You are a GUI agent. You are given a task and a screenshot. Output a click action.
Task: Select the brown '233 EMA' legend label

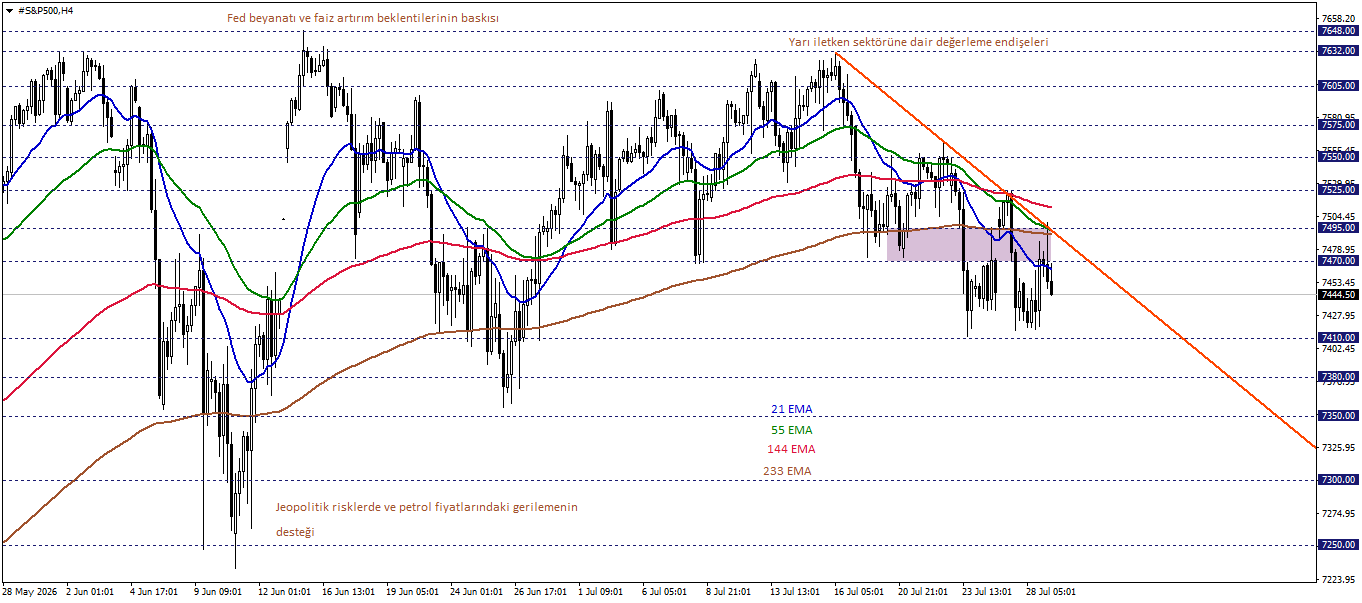(789, 471)
